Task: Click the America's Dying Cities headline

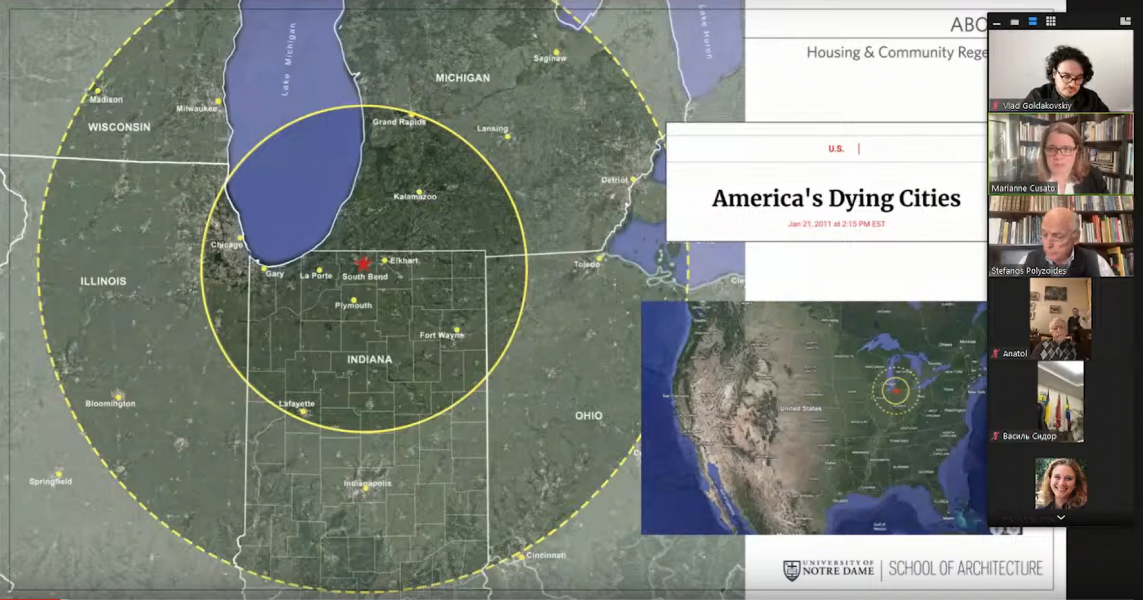Action: point(835,198)
